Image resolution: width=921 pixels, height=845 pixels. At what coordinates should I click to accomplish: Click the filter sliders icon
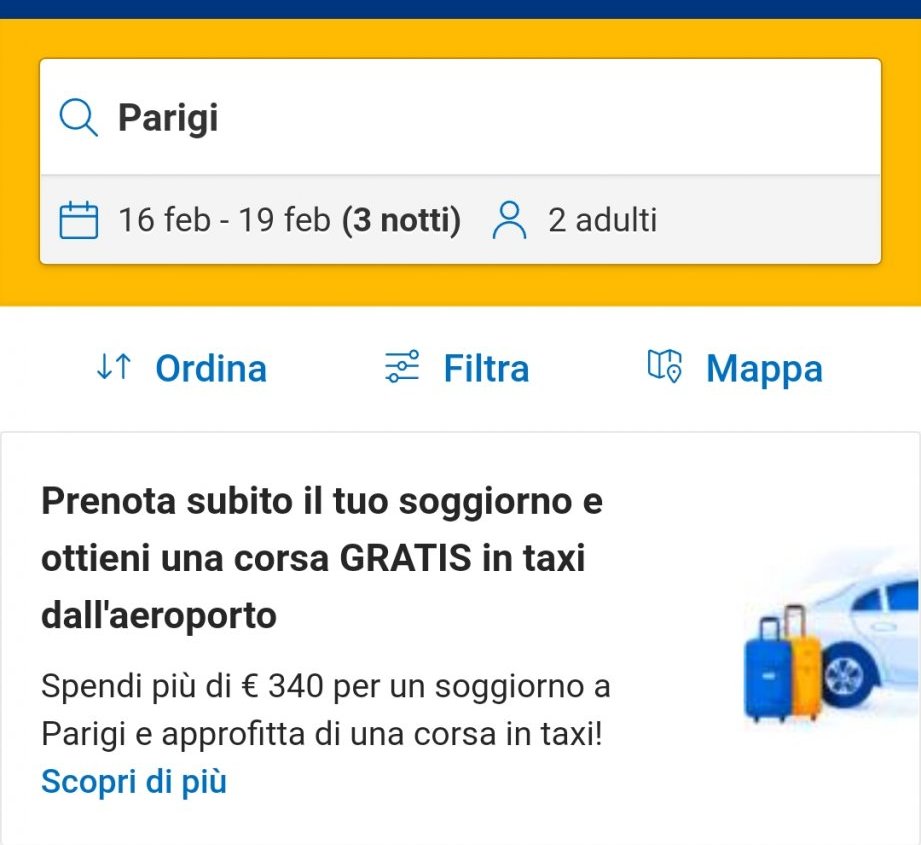click(403, 368)
